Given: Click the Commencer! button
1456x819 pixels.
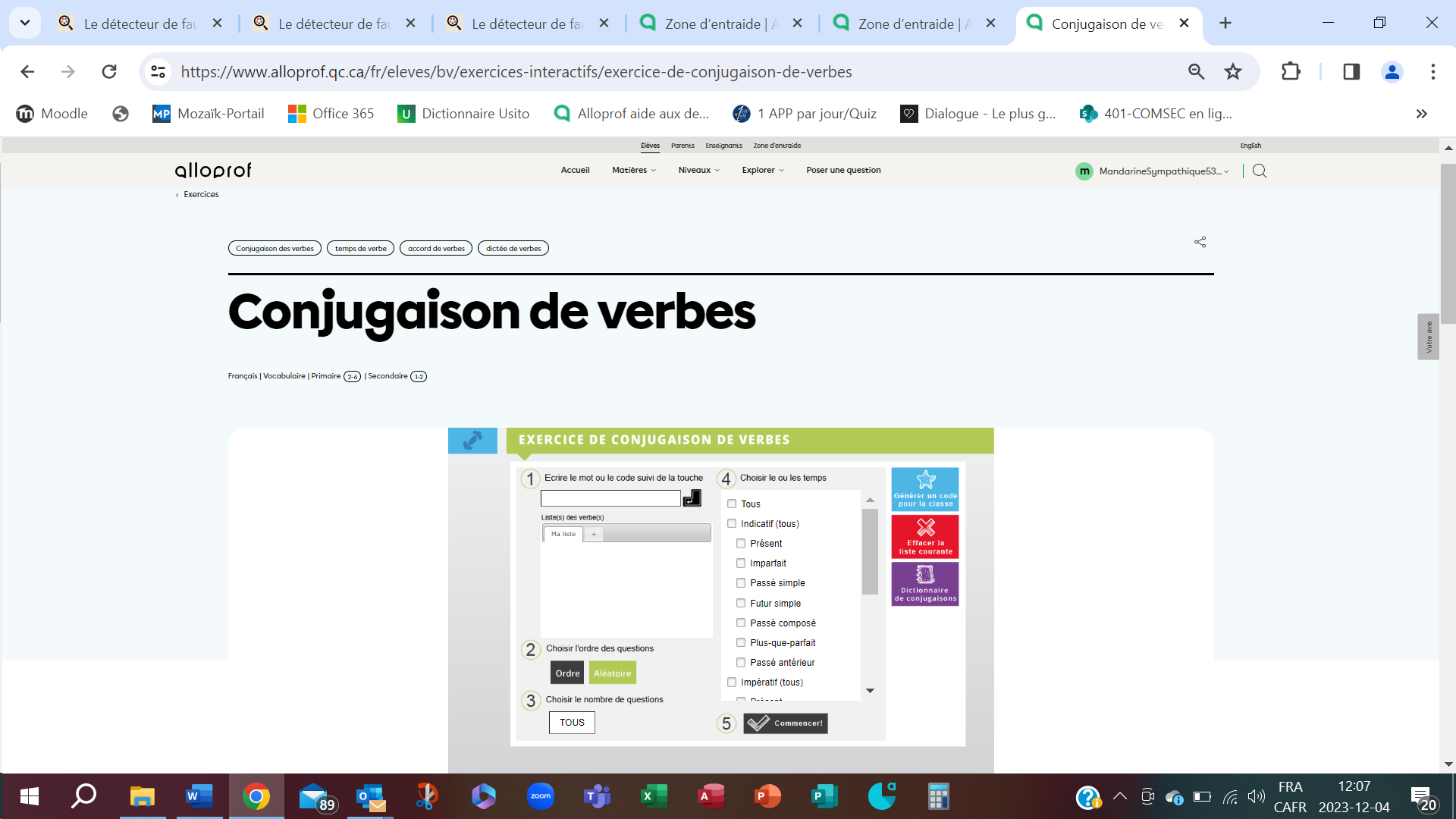Looking at the screenshot, I should 786,723.
